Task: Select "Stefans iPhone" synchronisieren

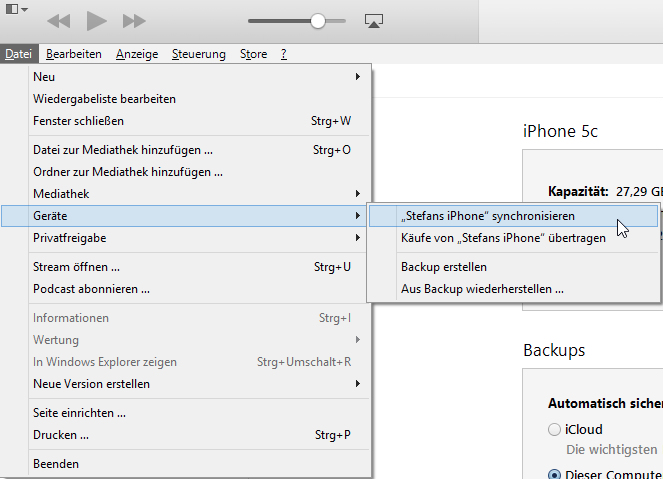Action: (514, 216)
